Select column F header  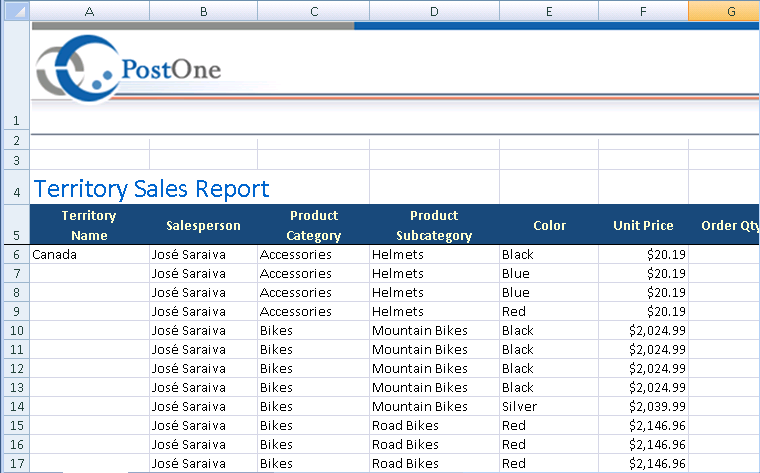(x=643, y=11)
